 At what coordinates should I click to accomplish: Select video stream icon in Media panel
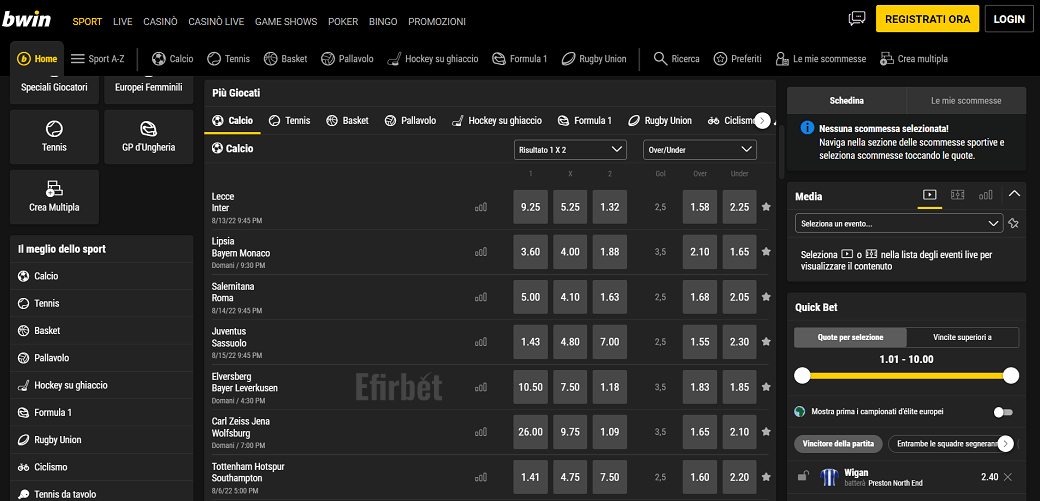[930, 195]
